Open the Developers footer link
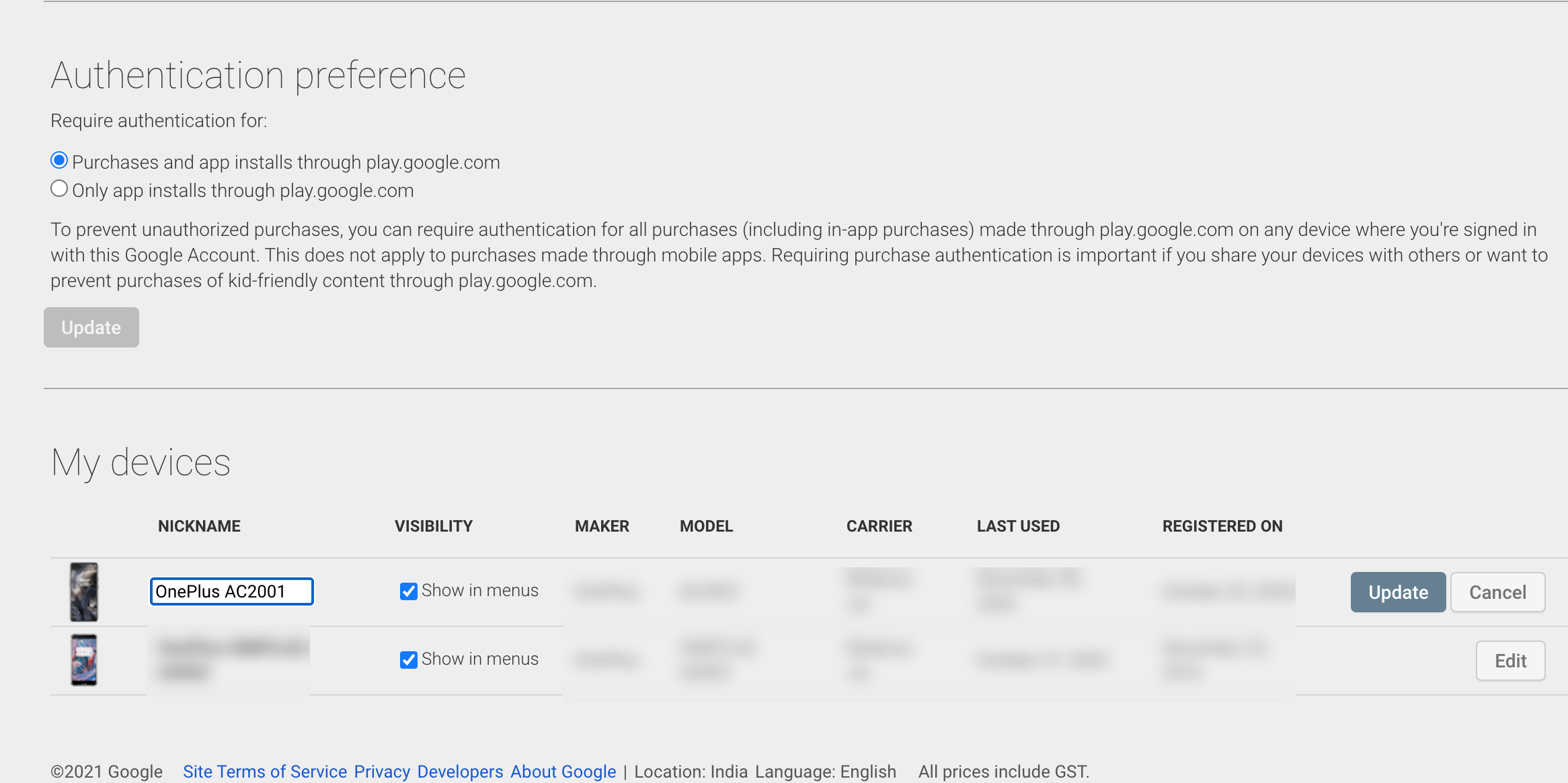The image size is (1568, 783). coord(460,772)
